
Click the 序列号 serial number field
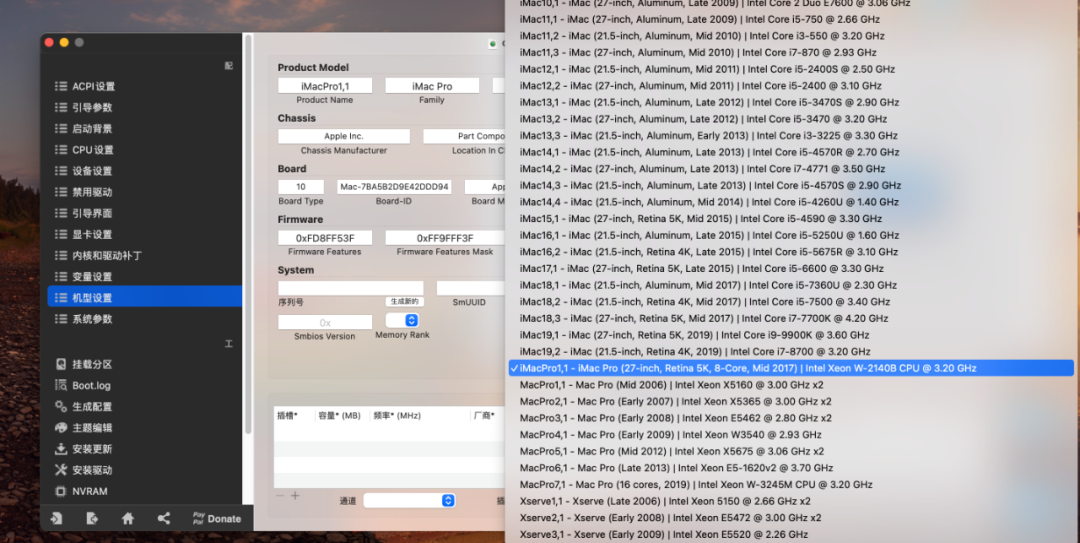(351, 288)
